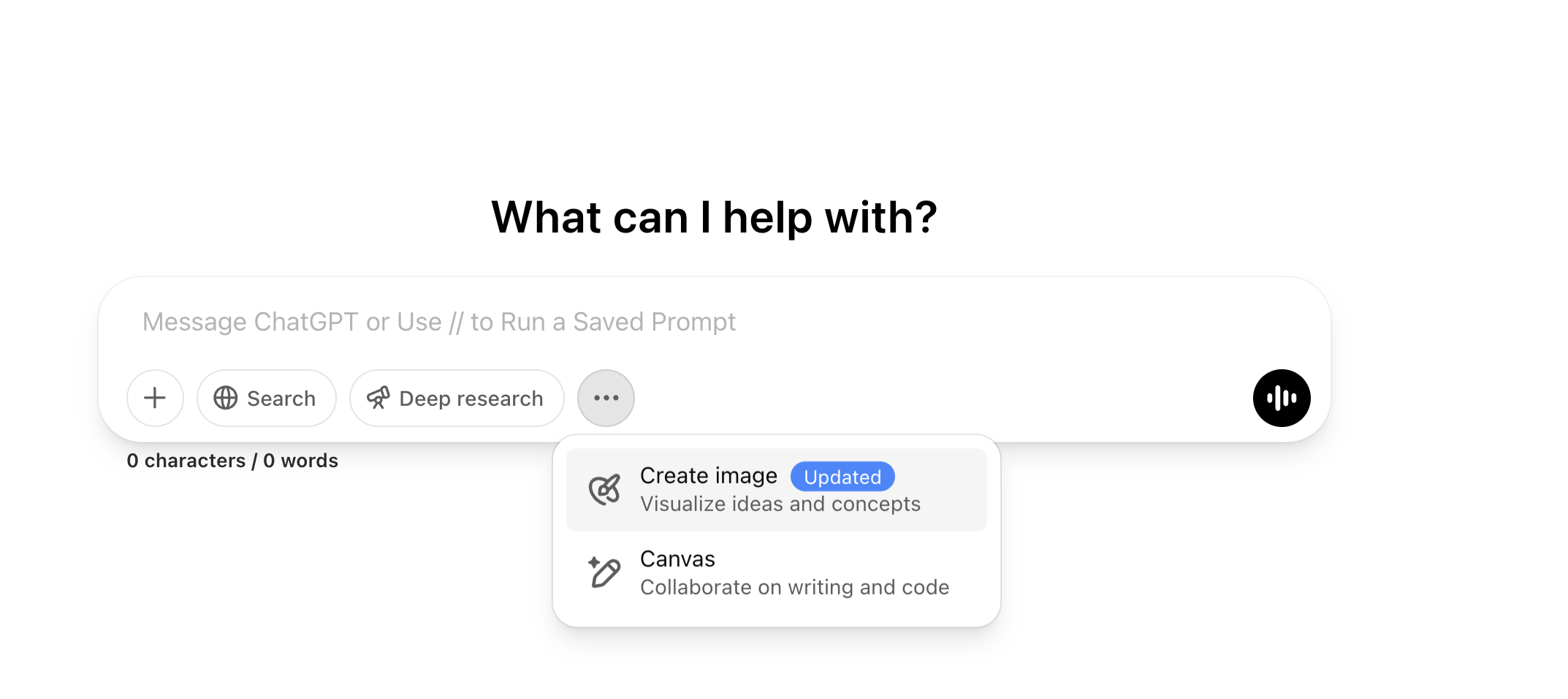Click the Canvas pencil-sparkle icon
The image size is (1568, 699).
605,573
